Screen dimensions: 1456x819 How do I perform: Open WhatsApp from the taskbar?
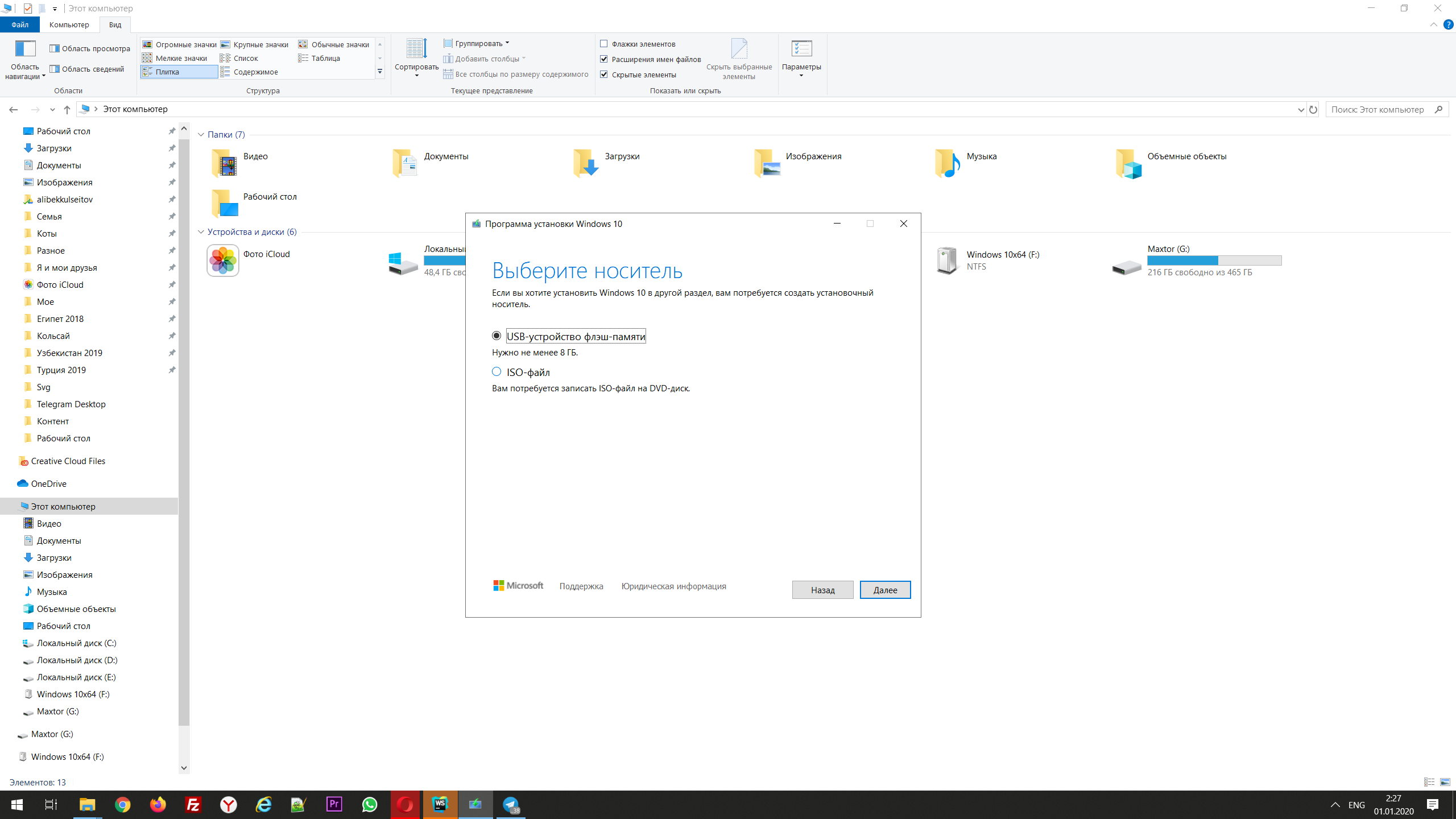[x=370, y=805]
